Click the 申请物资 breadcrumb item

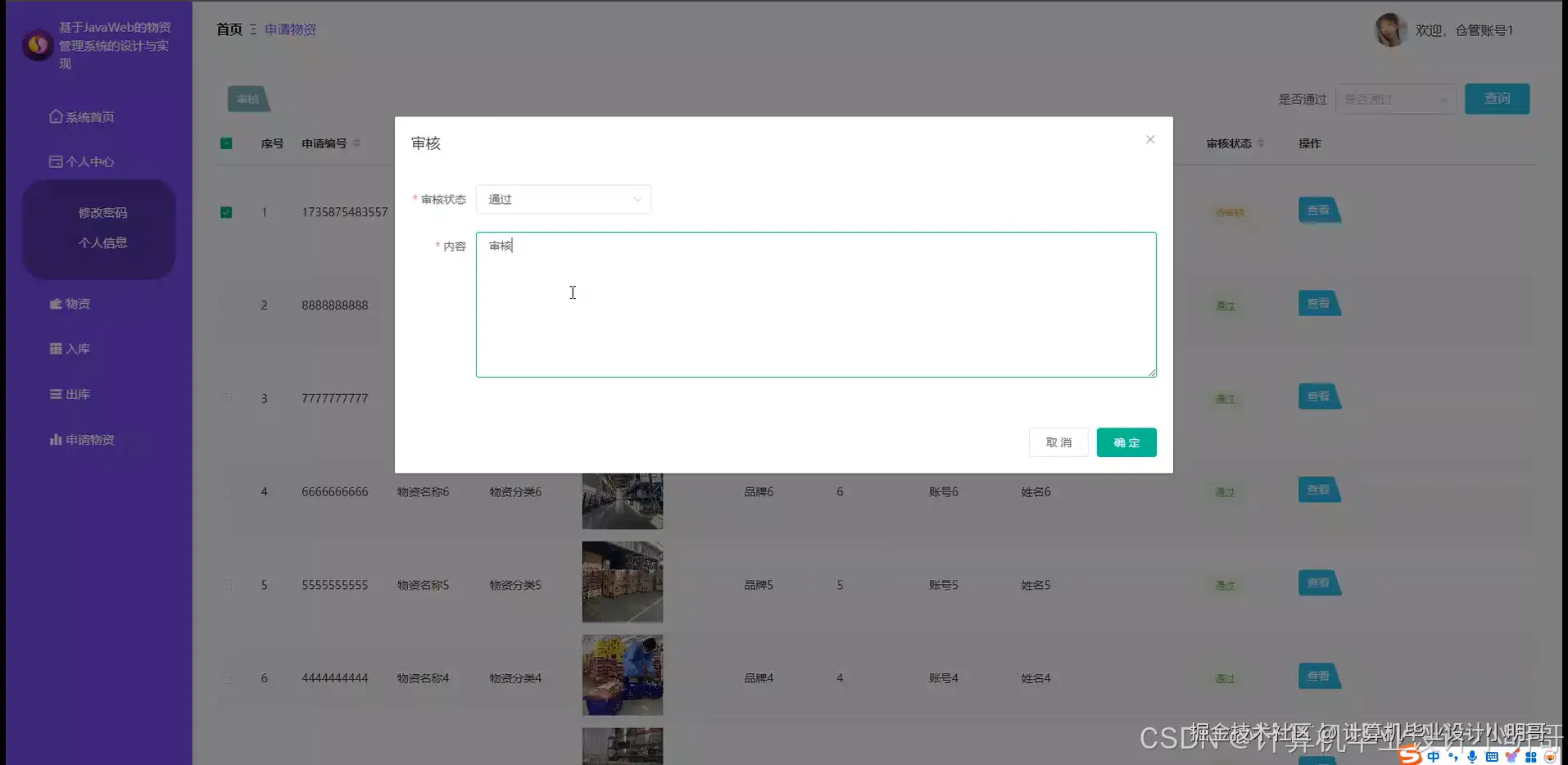pyautogui.click(x=290, y=29)
